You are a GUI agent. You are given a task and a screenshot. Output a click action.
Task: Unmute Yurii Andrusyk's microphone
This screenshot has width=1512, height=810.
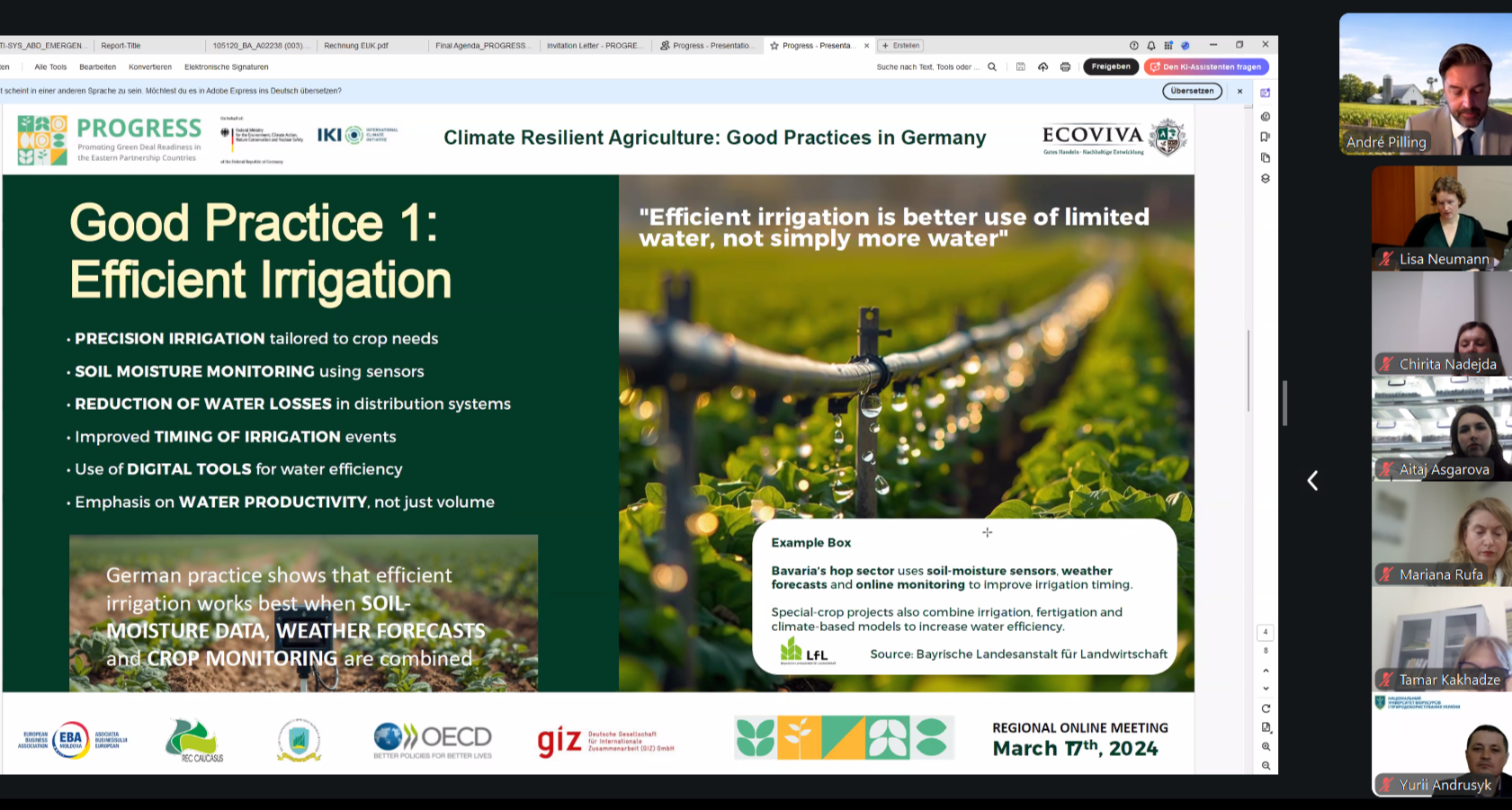1386,785
